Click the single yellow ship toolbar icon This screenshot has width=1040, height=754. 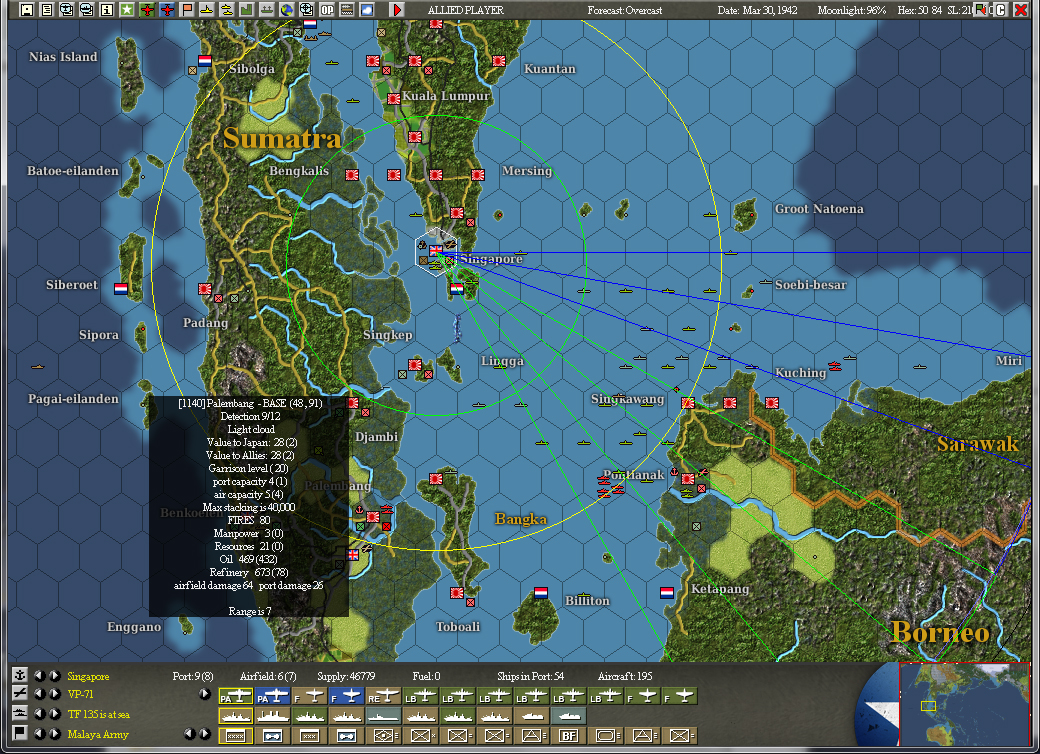[207, 10]
